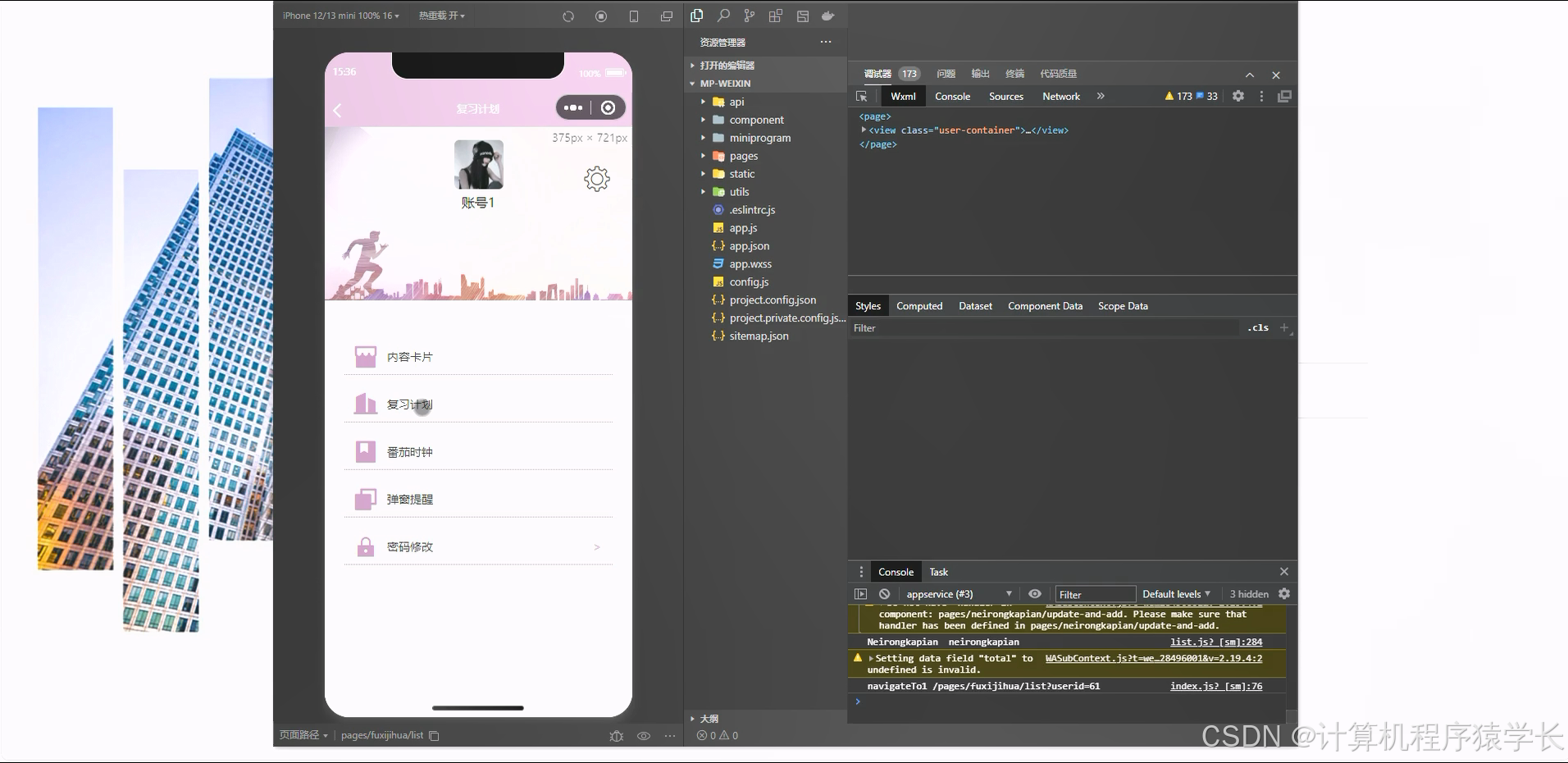Switch to the Sources tab

click(x=1006, y=96)
